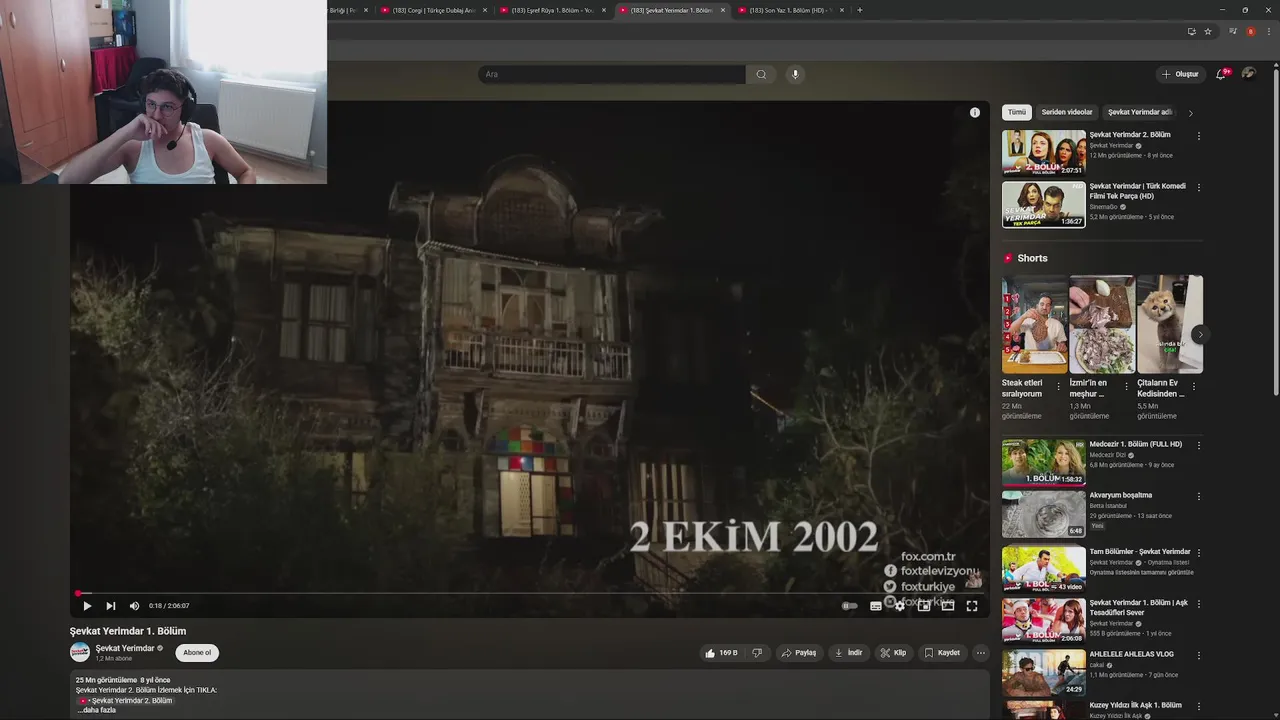This screenshot has height=720, width=1280.
Task: Like the video (169 B)
Action: 722,653
